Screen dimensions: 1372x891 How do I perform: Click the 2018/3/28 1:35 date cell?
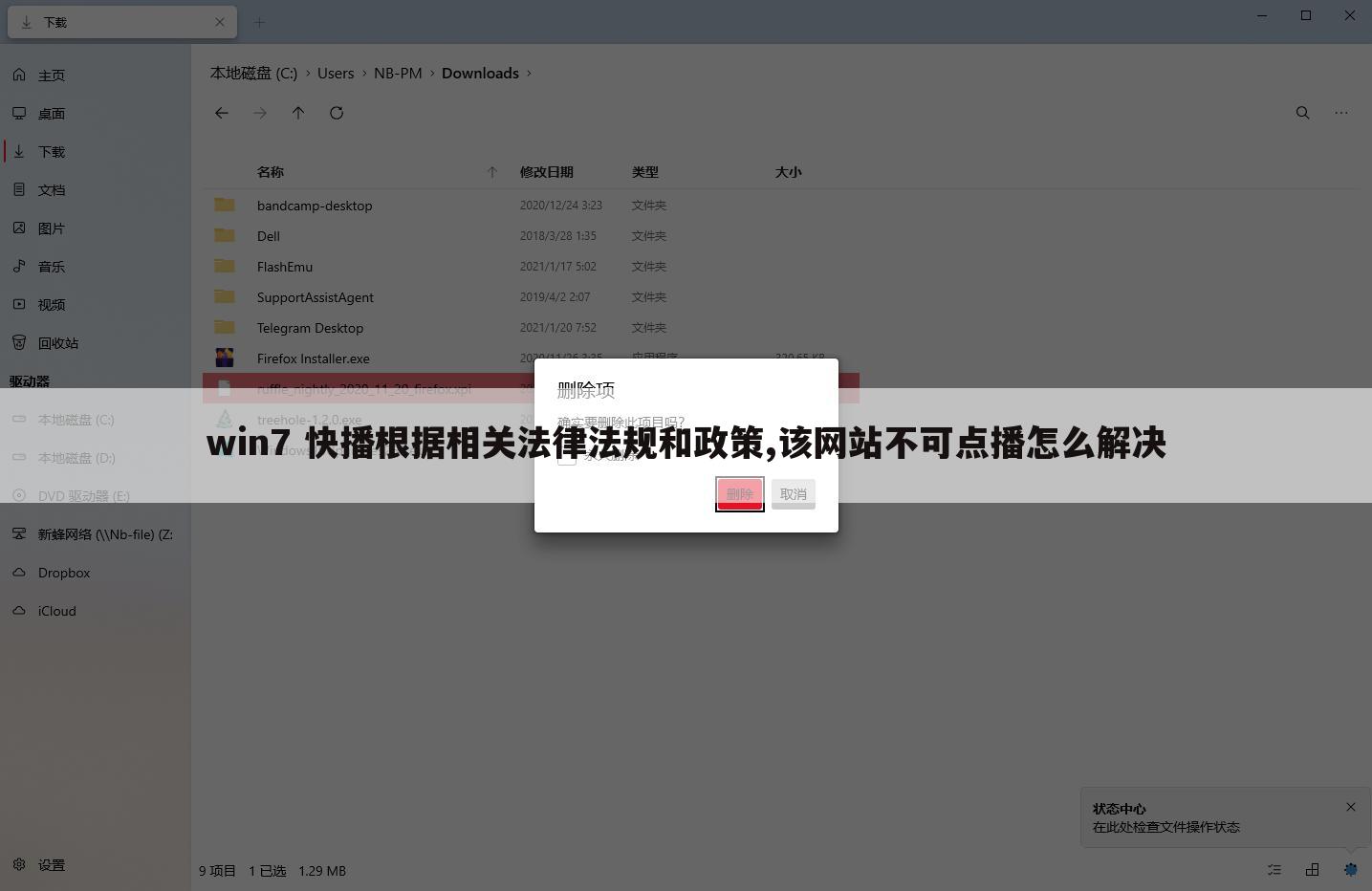[x=558, y=235]
